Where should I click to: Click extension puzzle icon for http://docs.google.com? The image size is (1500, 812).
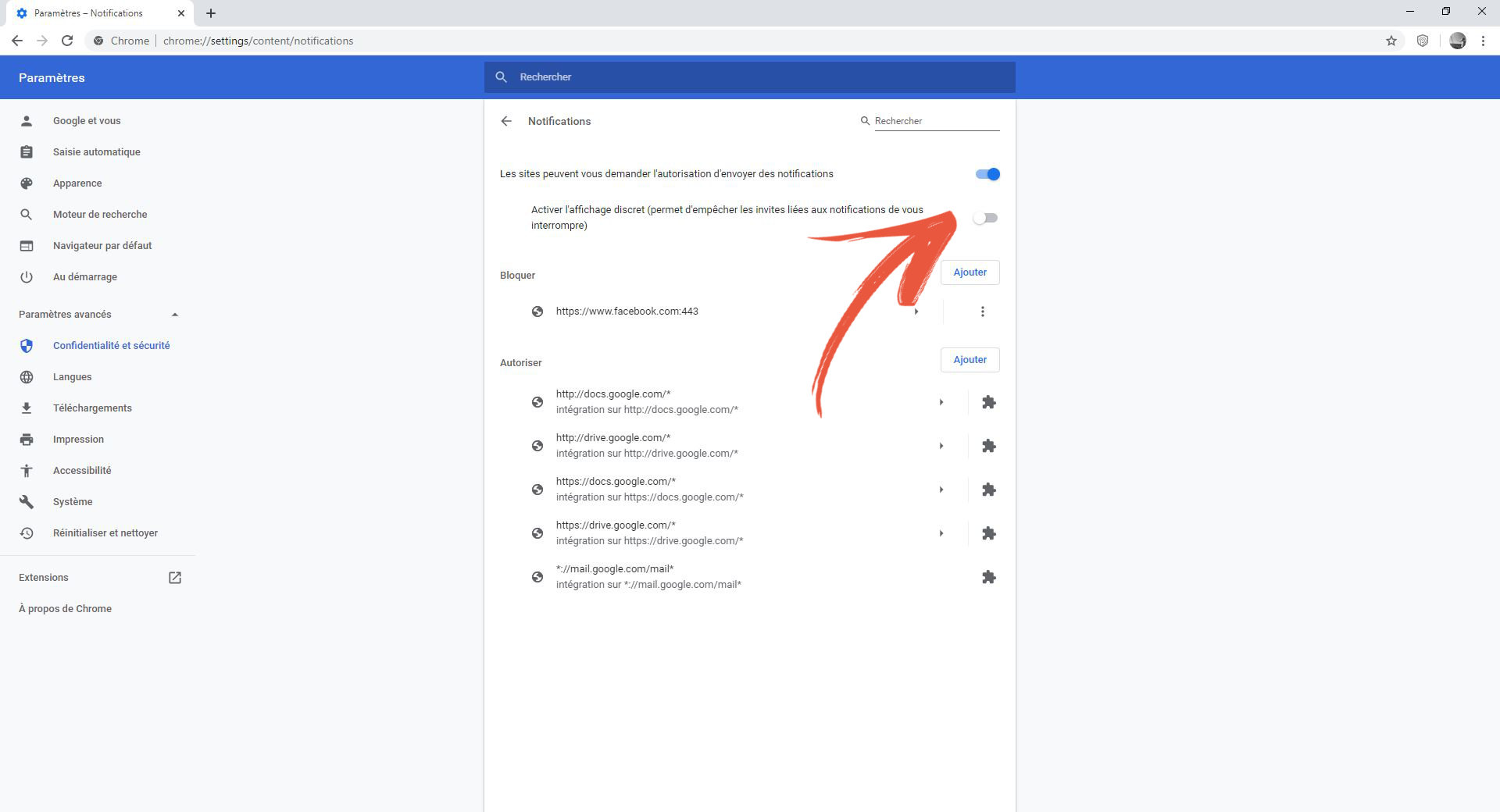[989, 402]
